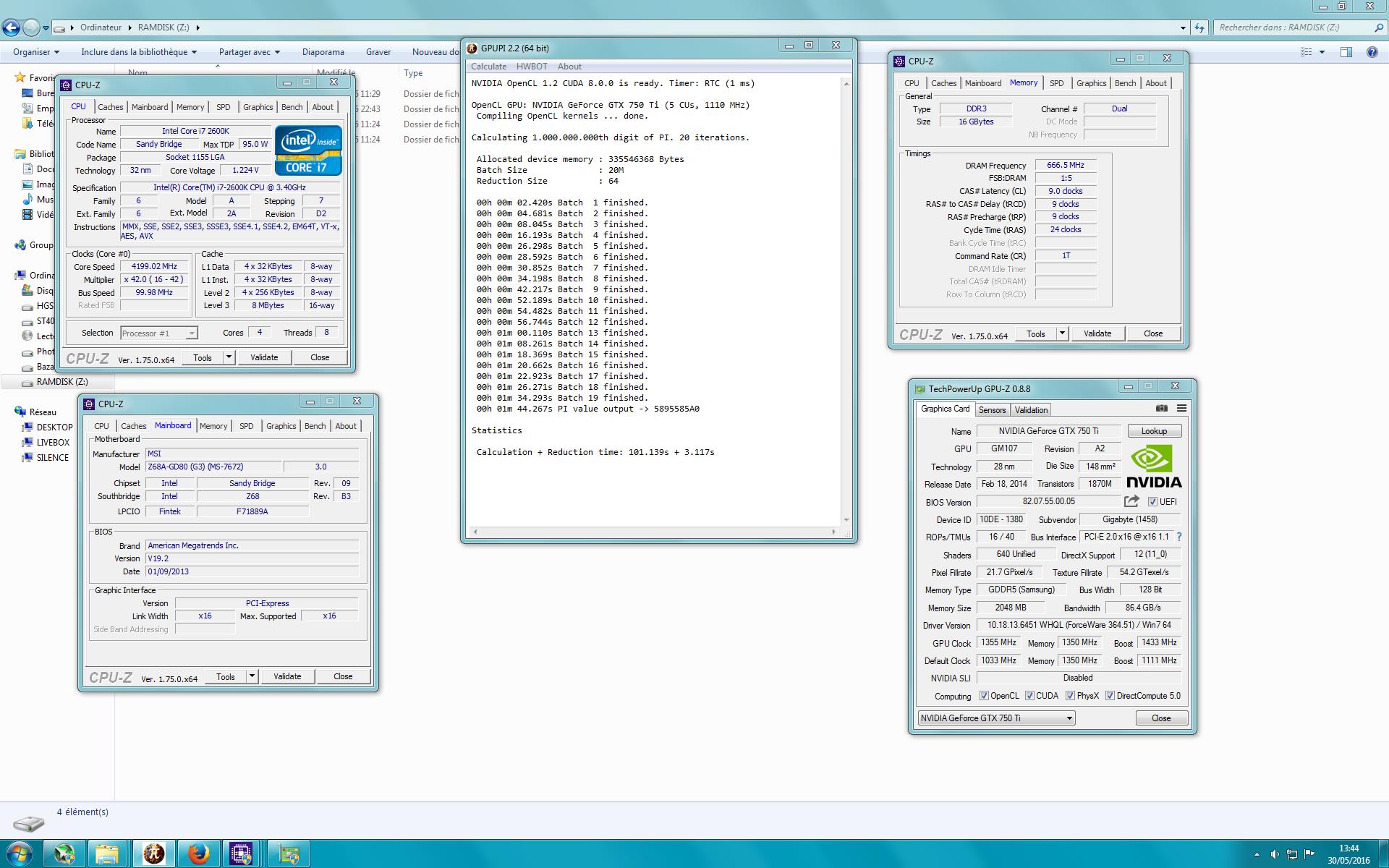Switch to CPU-Z via its taskbar icon
1389x868 pixels.
[241, 854]
